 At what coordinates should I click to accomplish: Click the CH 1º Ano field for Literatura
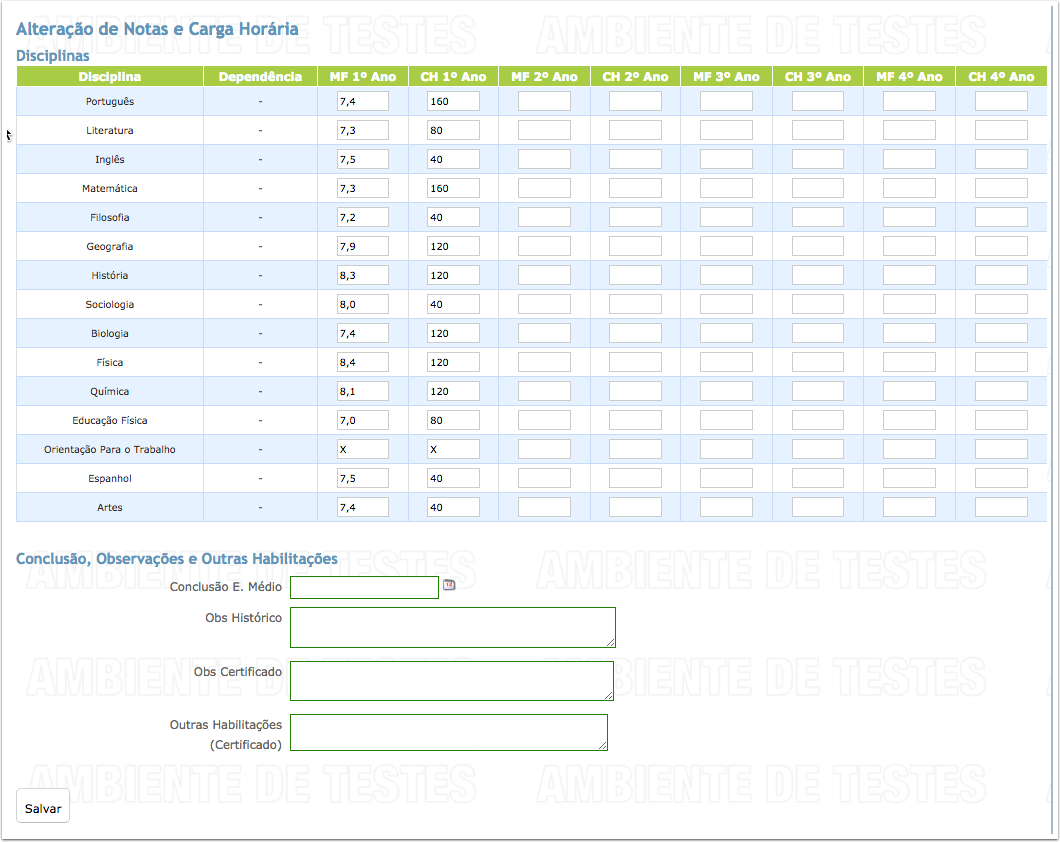pyautogui.click(x=454, y=130)
